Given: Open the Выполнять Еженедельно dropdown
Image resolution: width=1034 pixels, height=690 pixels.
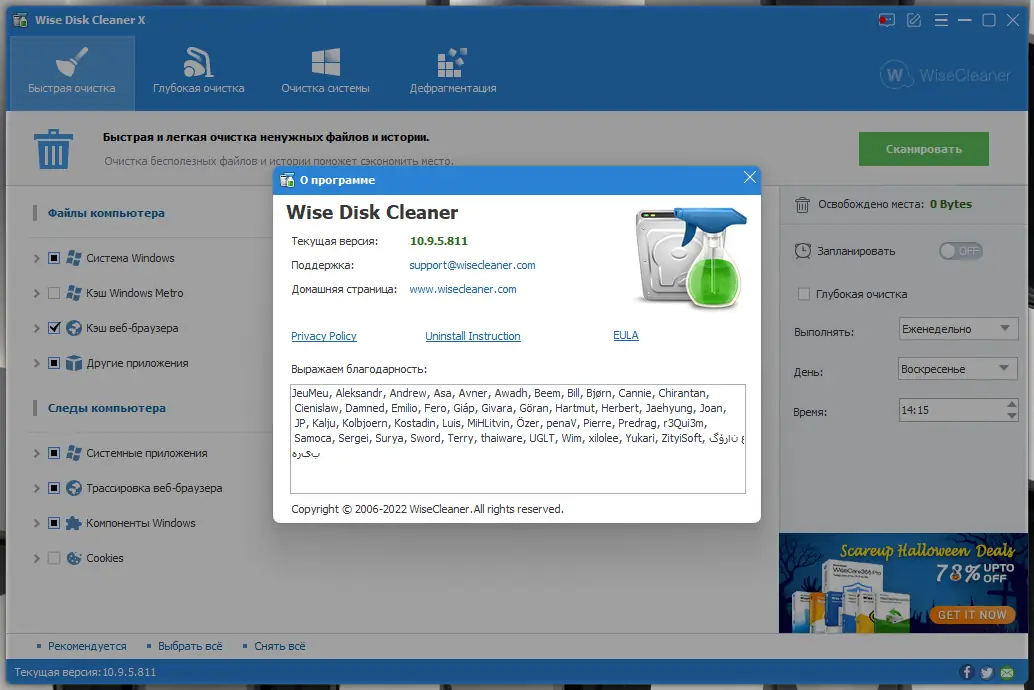Looking at the screenshot, I should pos(958,329).
